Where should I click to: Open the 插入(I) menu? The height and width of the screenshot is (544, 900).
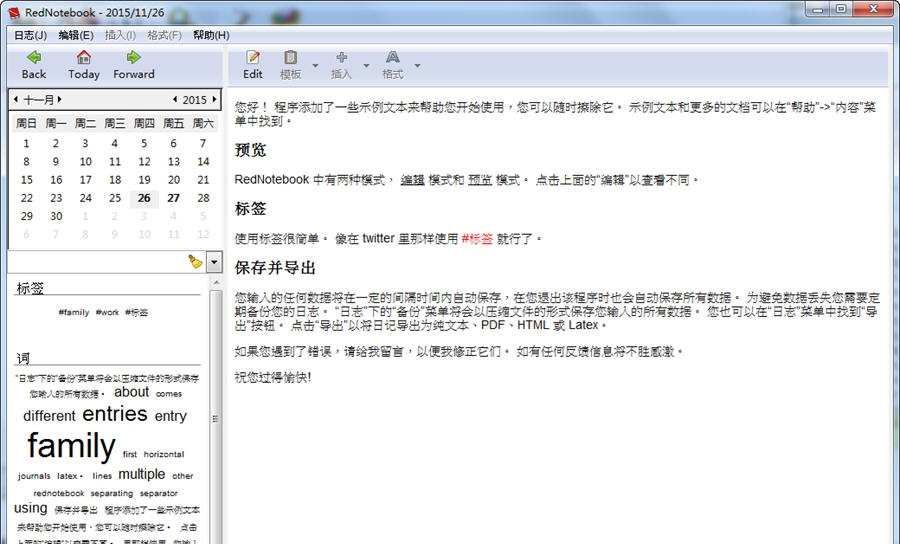coord(120,35)
